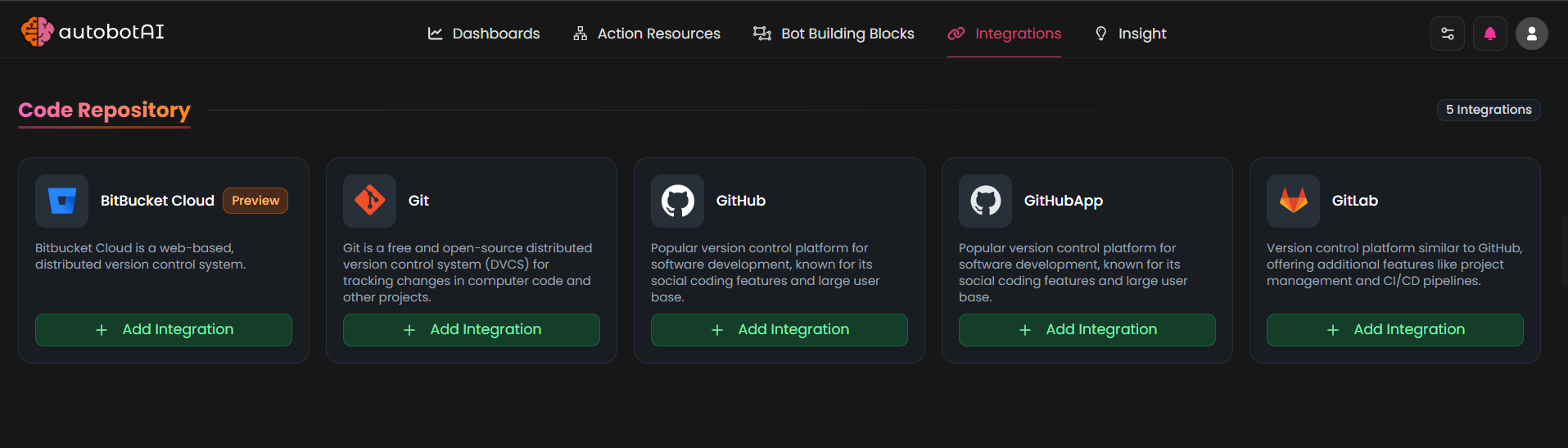Open the Action Resources menu

click(x=647, y=34)
